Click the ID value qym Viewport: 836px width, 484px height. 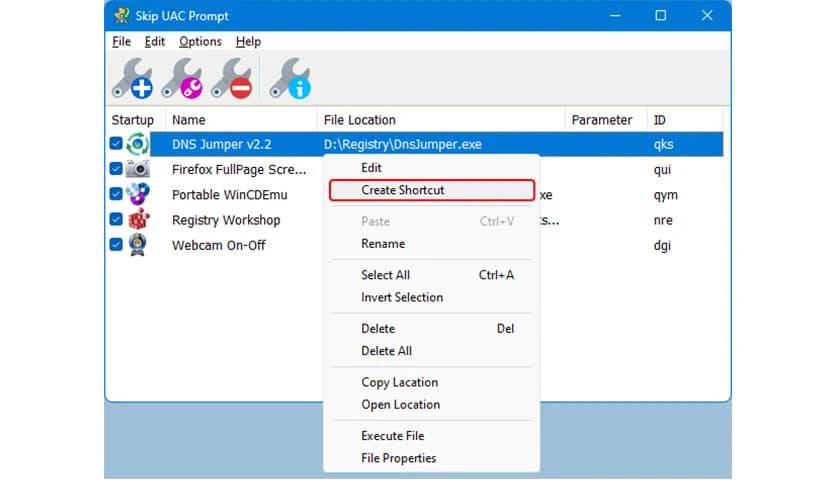(665, 195)
